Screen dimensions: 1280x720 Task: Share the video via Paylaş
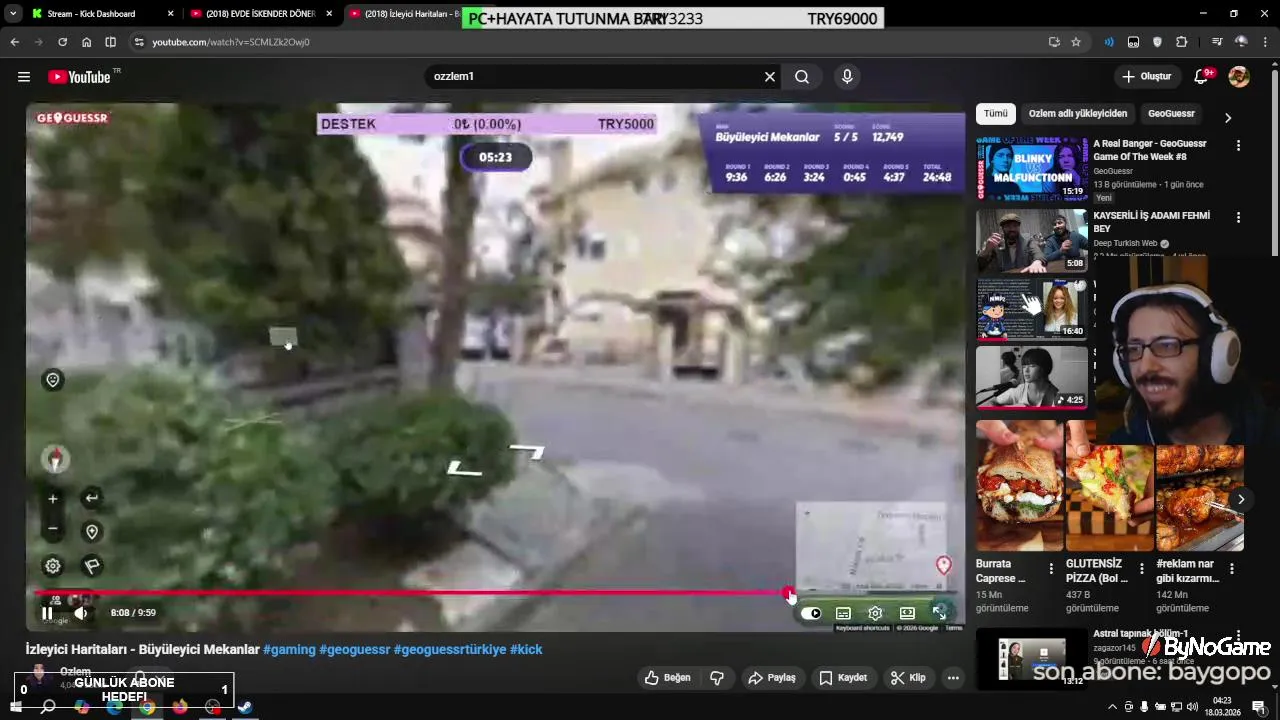[x=772, y=678]
